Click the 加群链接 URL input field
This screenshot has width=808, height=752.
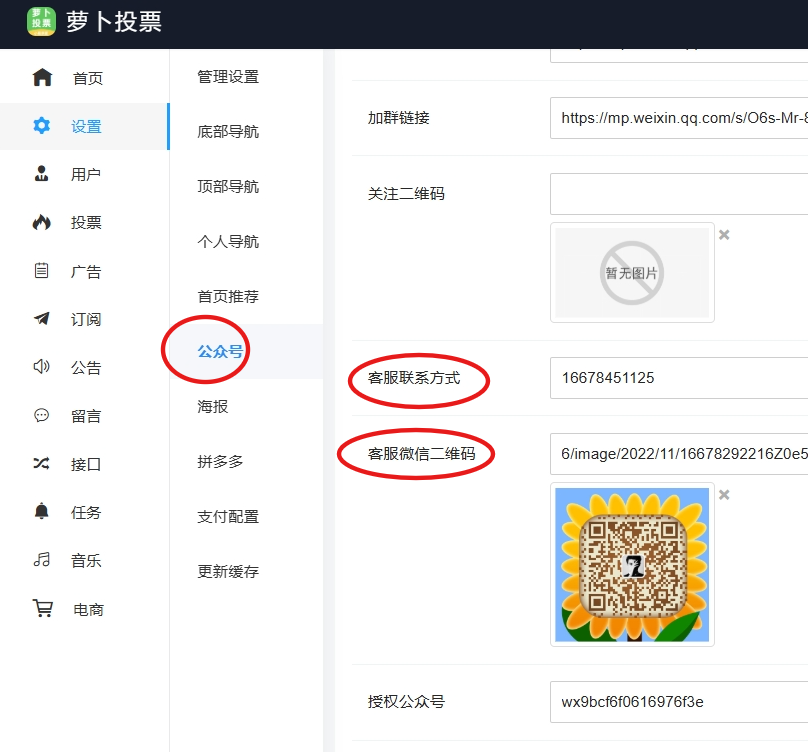pos(679,118)
